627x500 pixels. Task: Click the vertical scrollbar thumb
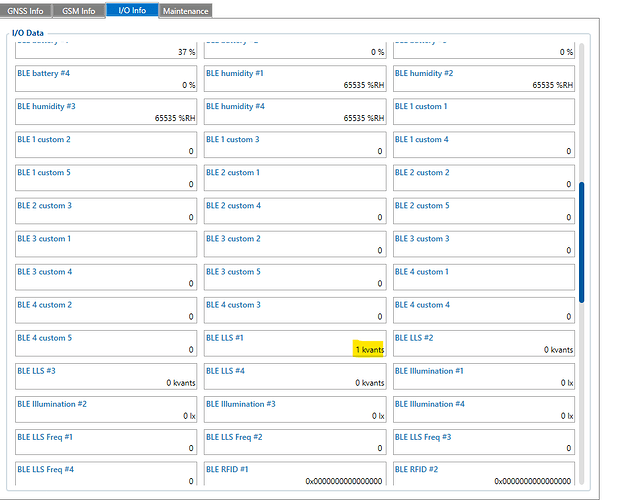click(x=582, y=240)
